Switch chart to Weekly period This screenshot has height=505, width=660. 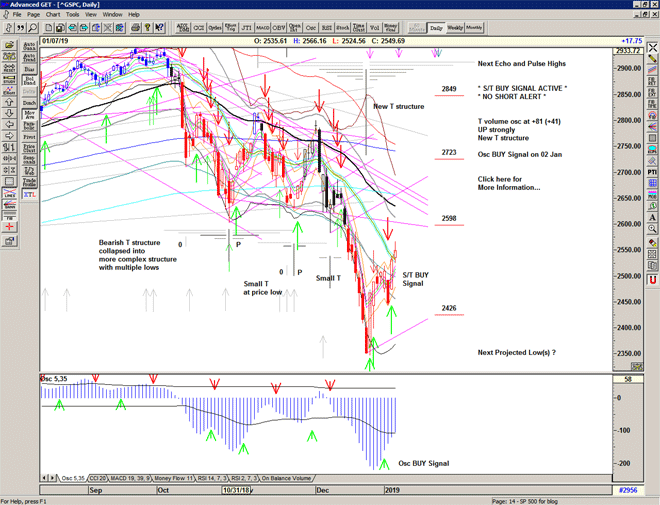454,28
